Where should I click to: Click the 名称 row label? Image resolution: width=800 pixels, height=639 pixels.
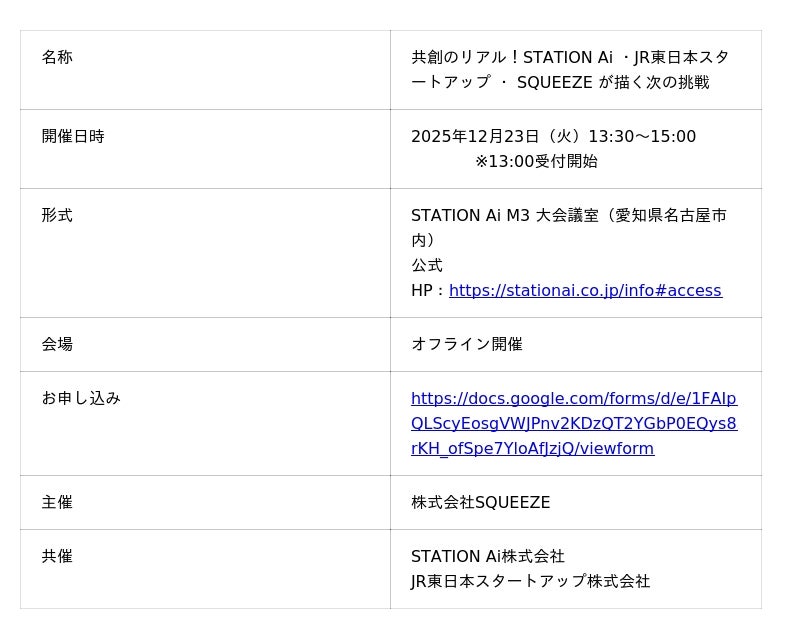point(57,58)
